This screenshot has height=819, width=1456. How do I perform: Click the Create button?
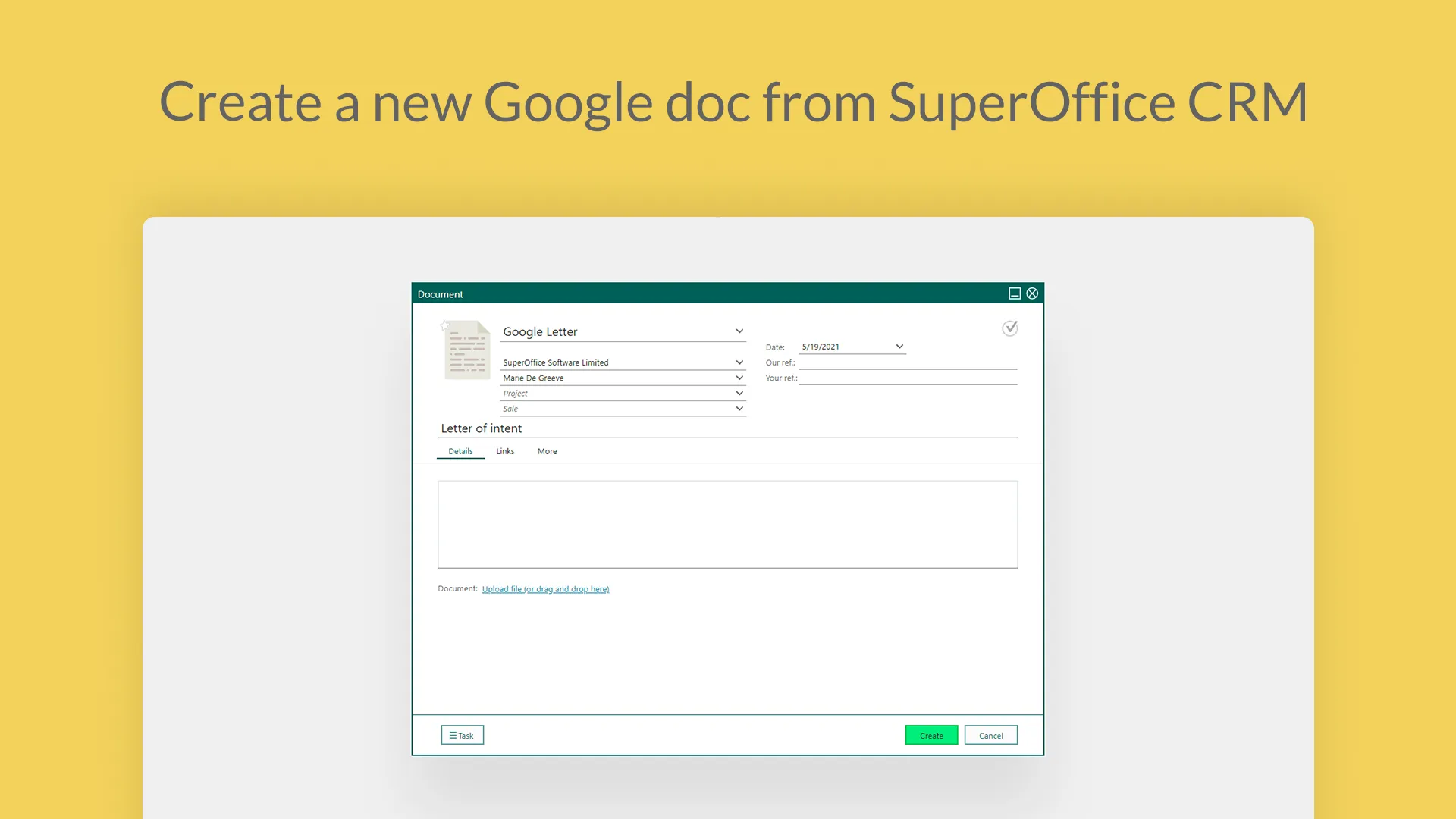931,735
